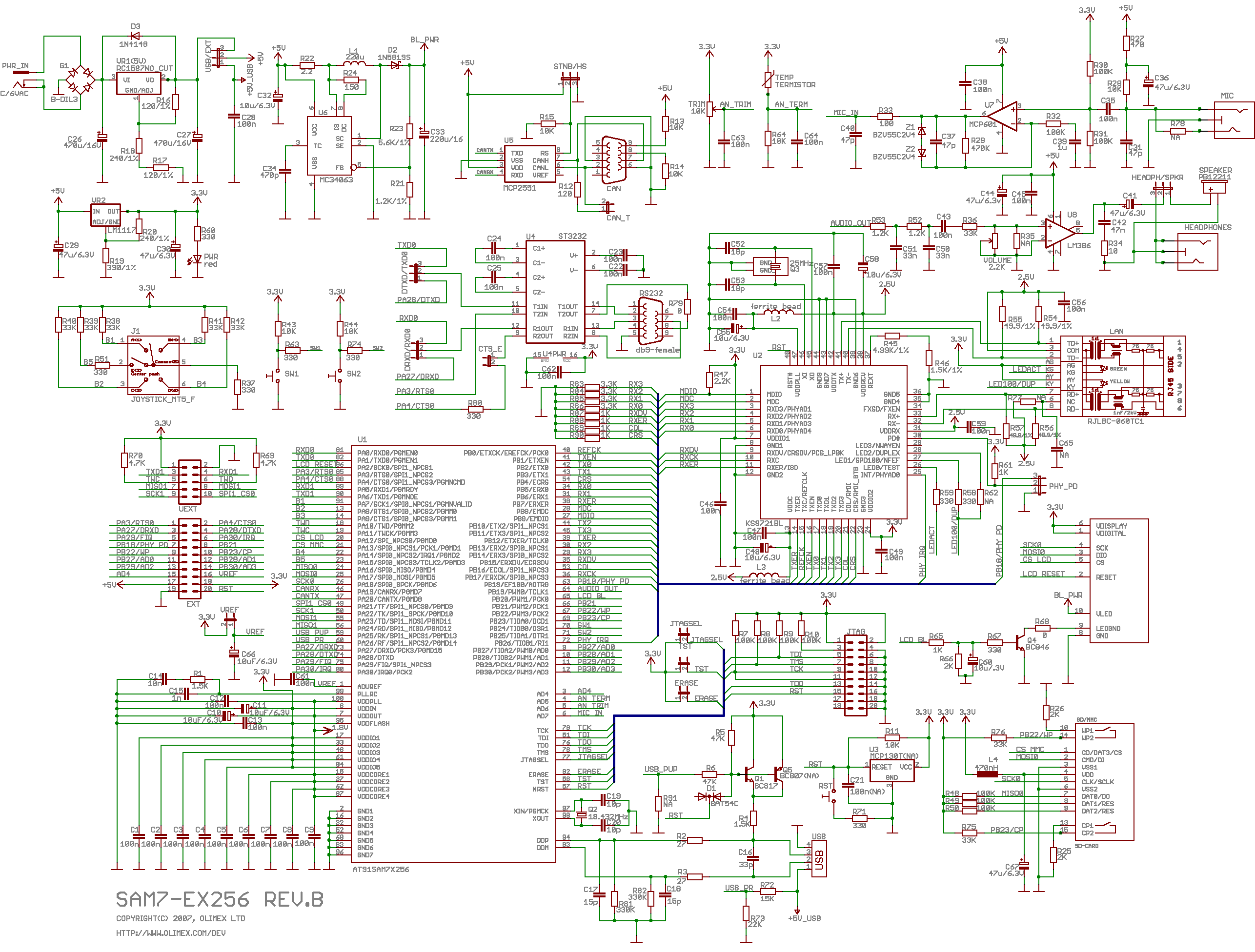Select the LM386 U8 amplifier triangle
Viewport: 1255px width, 952px height.
1060,233
